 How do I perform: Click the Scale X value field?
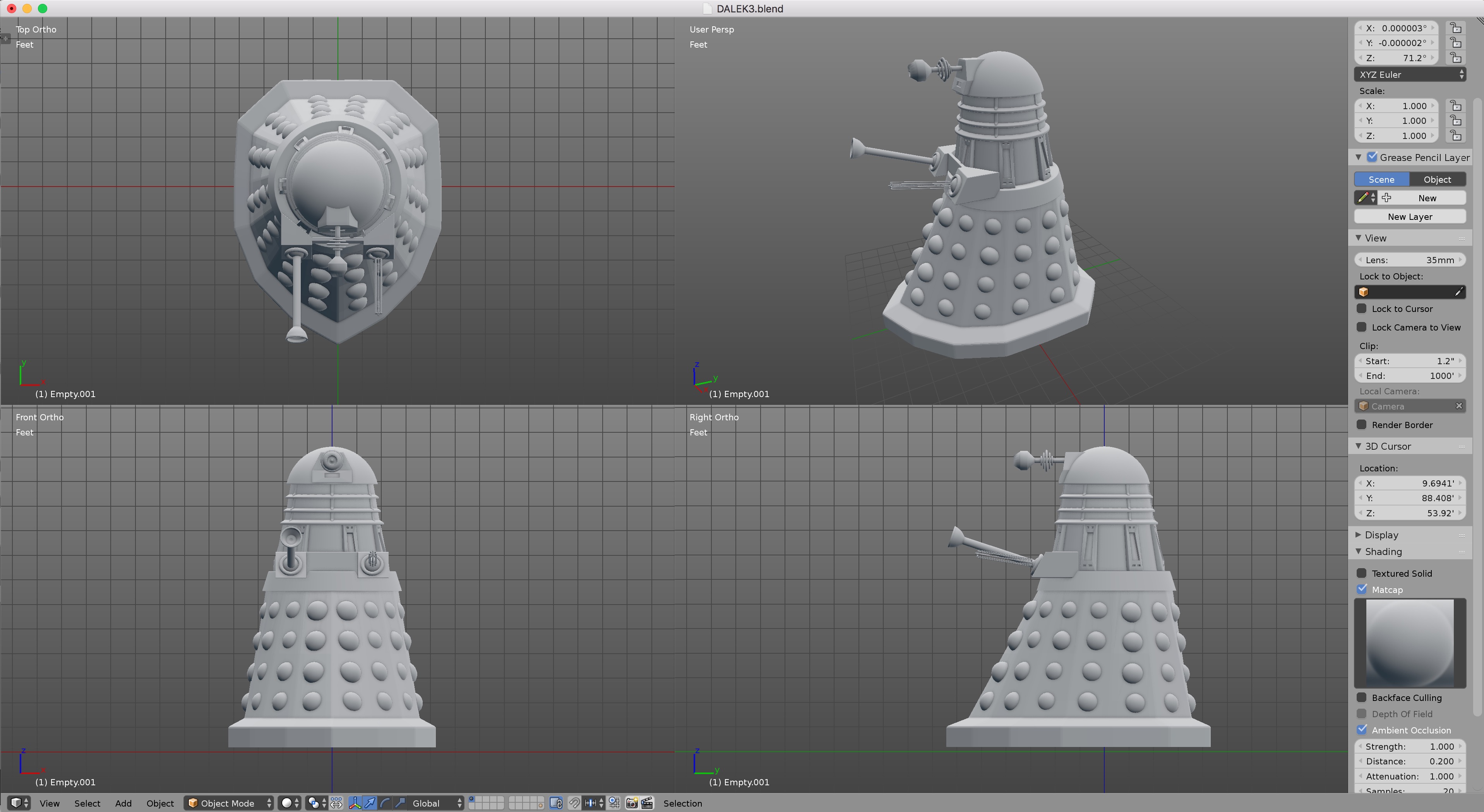pyautogui.click(x=1397, y=105)
